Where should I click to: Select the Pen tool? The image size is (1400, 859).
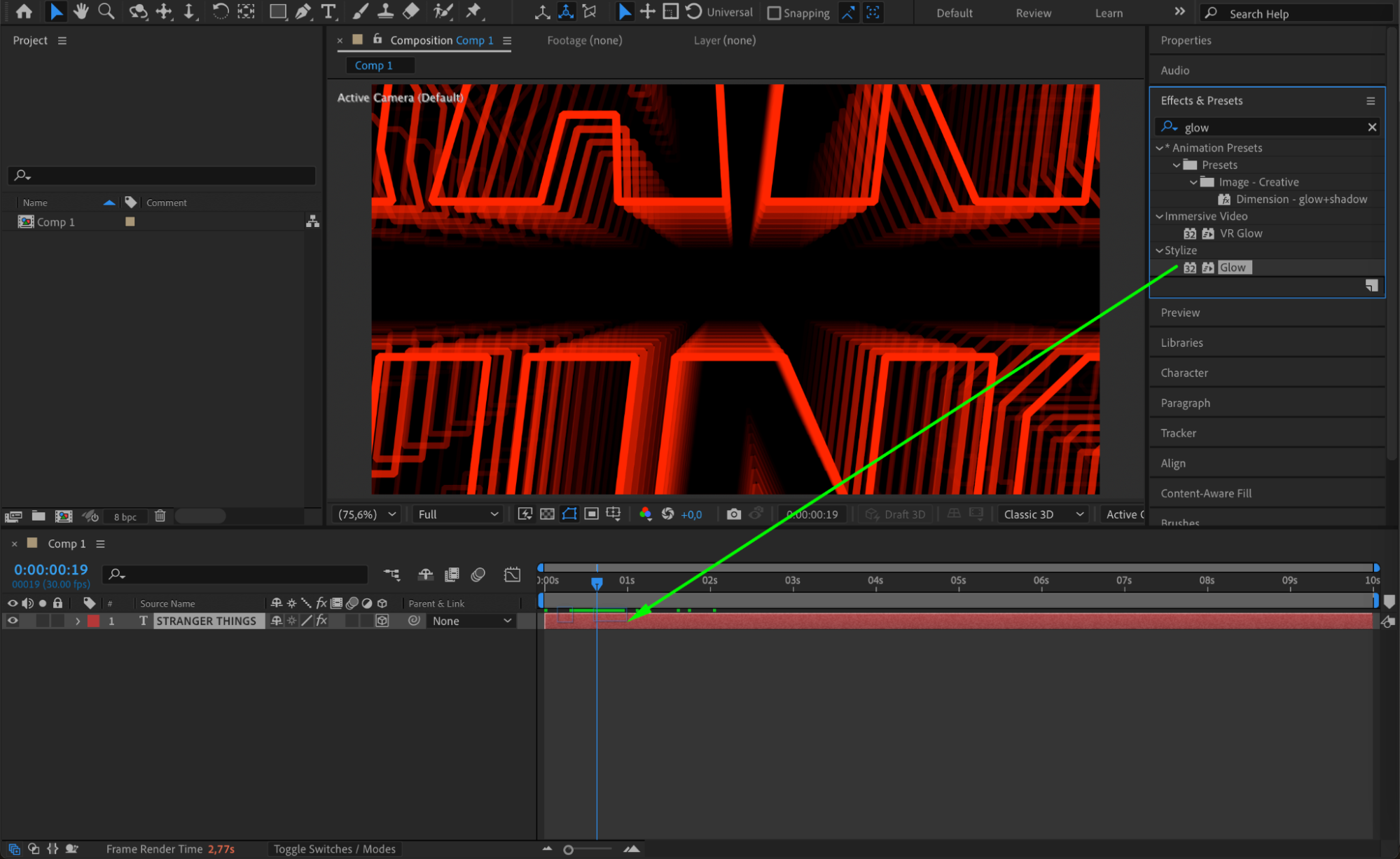pos(303,11)
